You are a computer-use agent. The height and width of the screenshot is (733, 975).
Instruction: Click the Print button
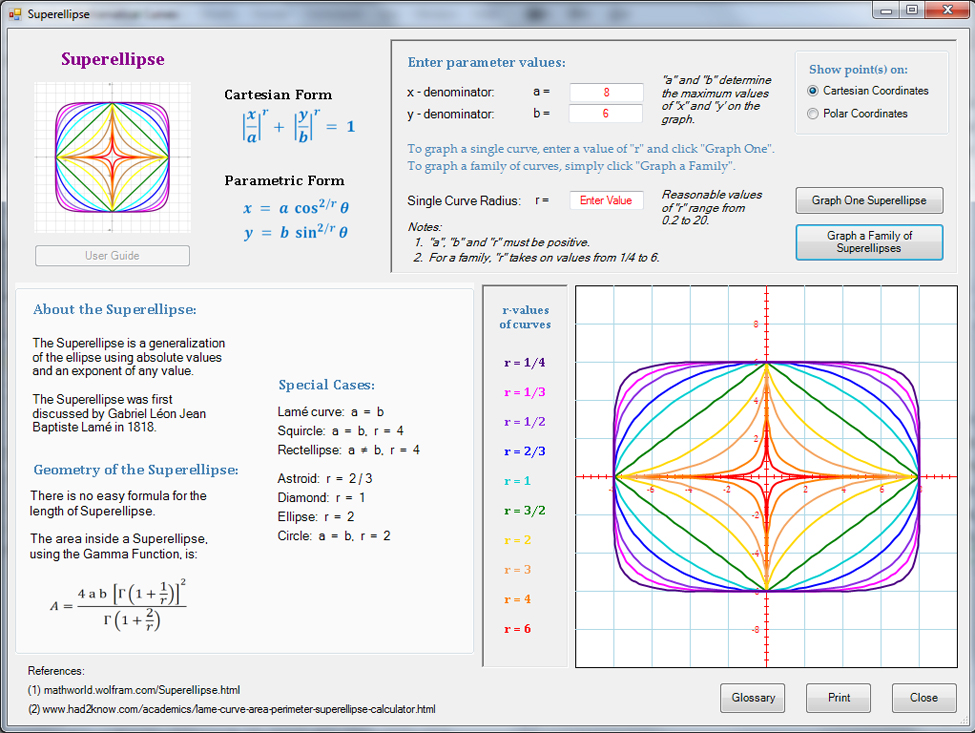tap(838, 698)
